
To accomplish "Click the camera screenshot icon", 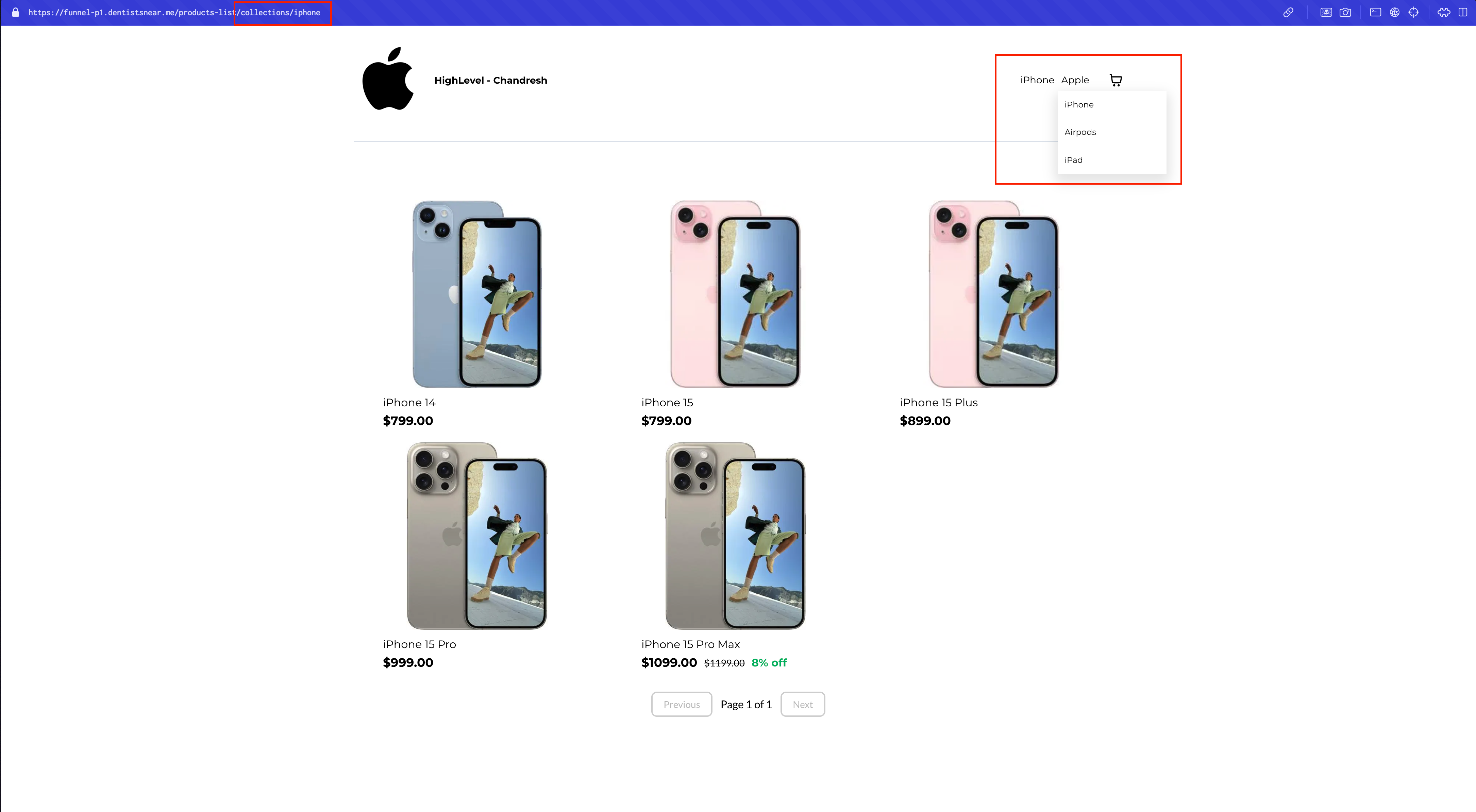I will (1345, 12).
